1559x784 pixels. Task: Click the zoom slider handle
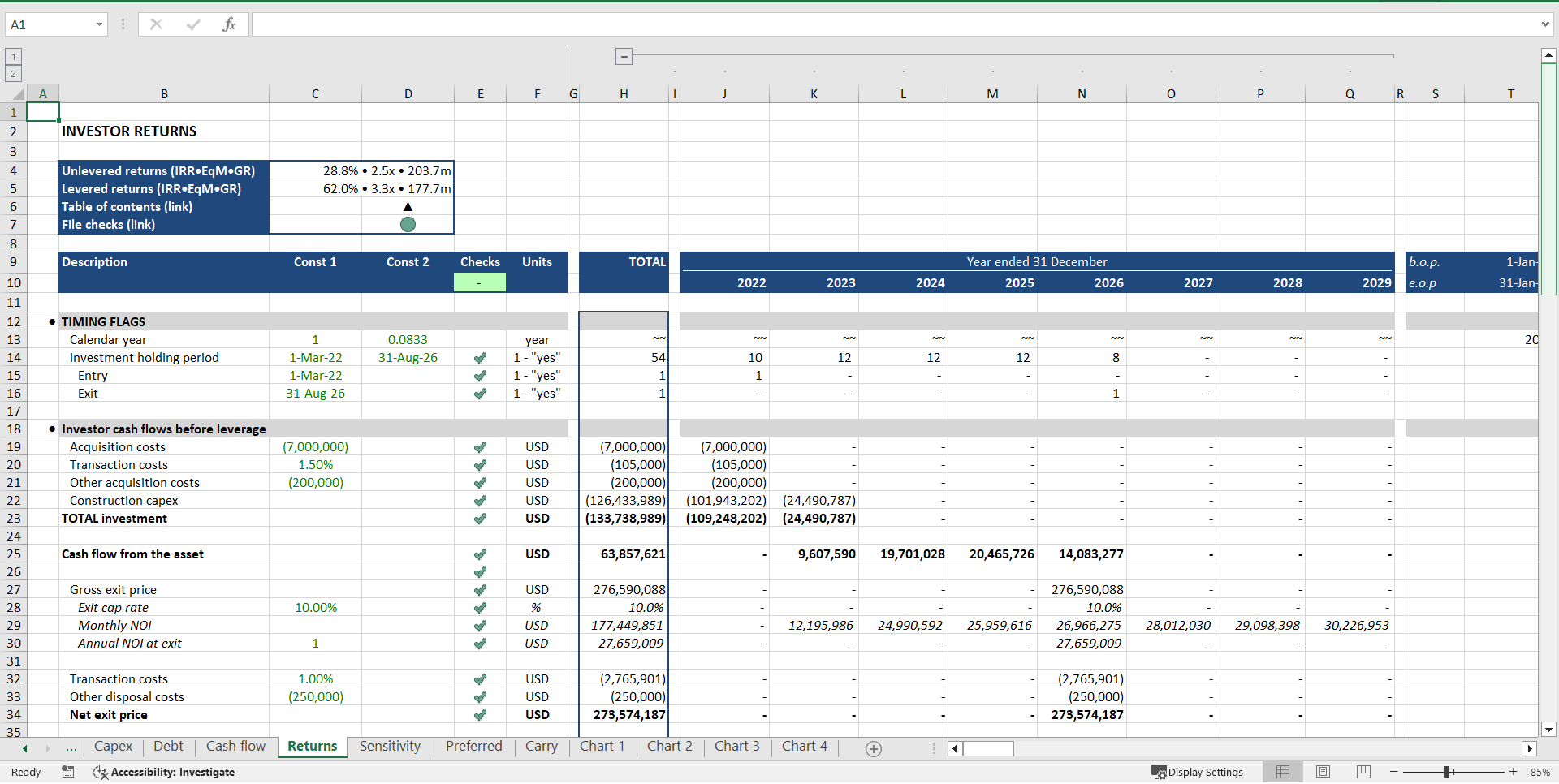click(1447, 772)
